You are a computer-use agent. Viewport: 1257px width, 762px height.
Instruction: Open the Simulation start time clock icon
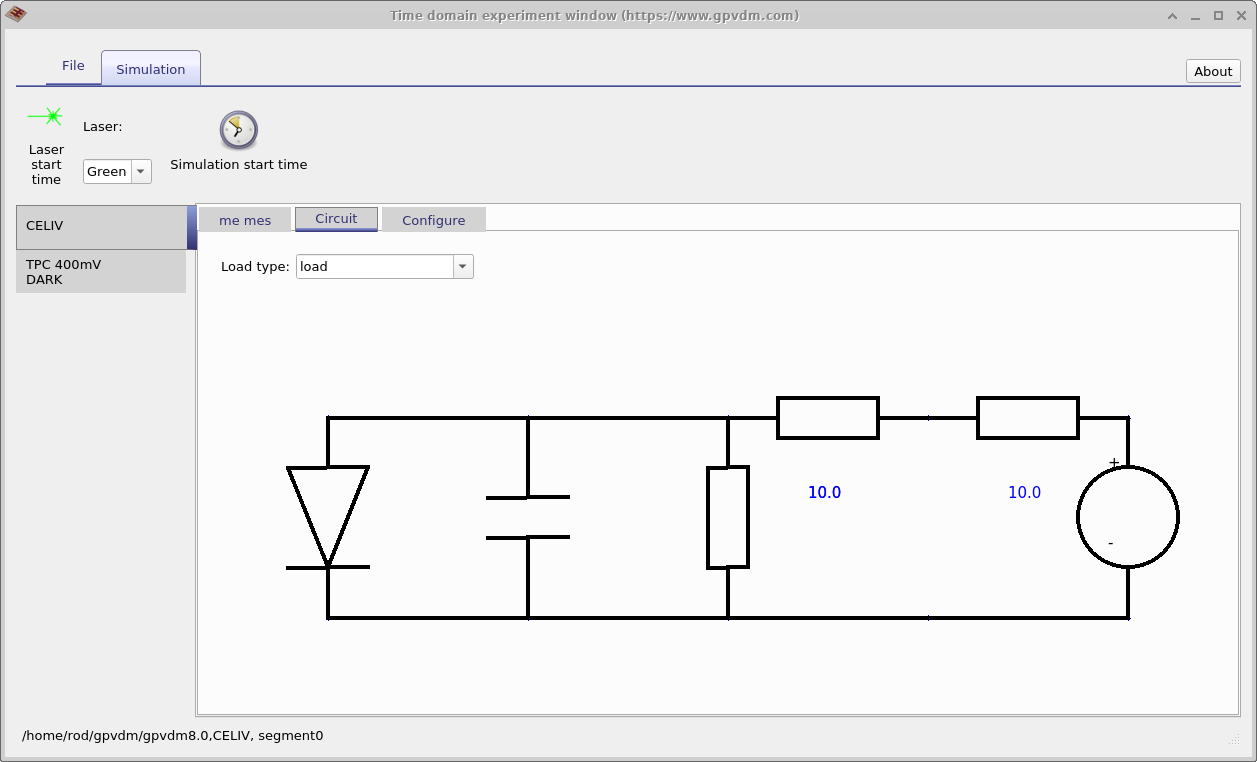238,129
